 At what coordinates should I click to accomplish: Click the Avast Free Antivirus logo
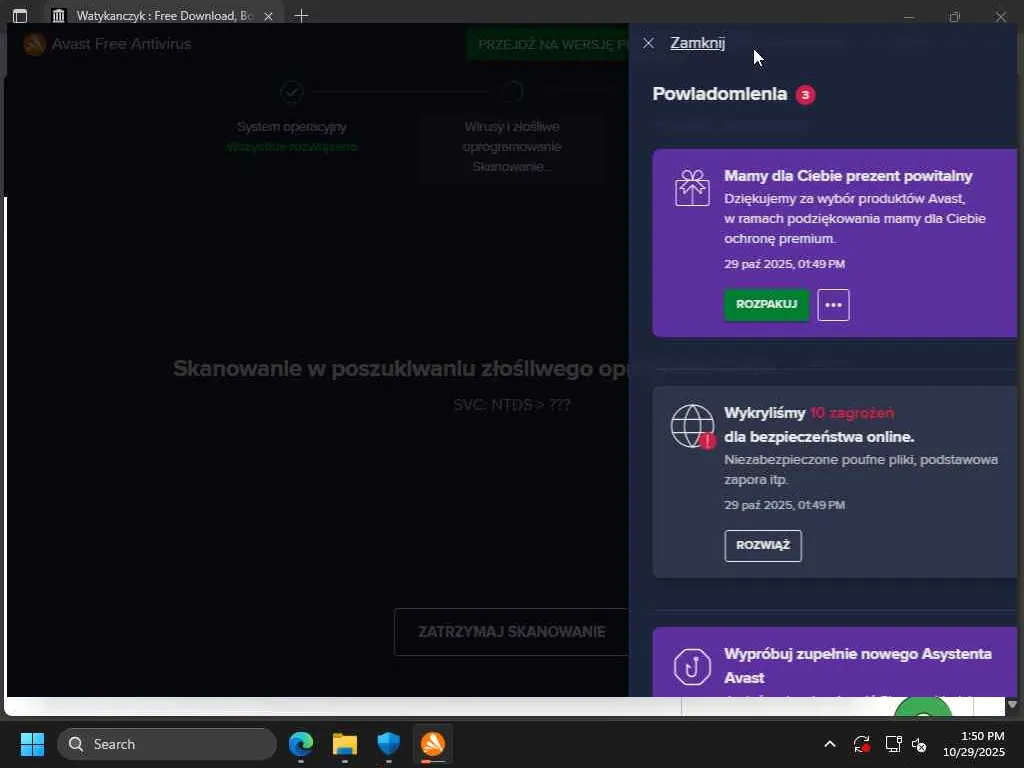point(35,44)
